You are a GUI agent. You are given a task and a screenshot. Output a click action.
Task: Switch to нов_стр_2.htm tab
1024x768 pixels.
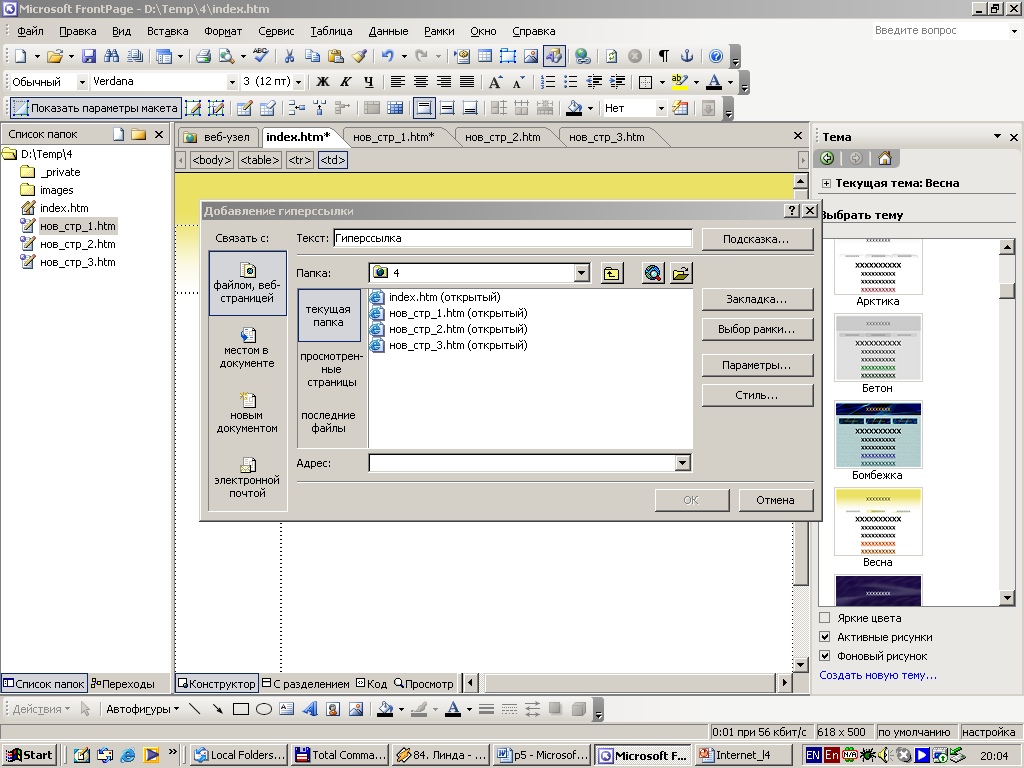click(x=503, y=137)
